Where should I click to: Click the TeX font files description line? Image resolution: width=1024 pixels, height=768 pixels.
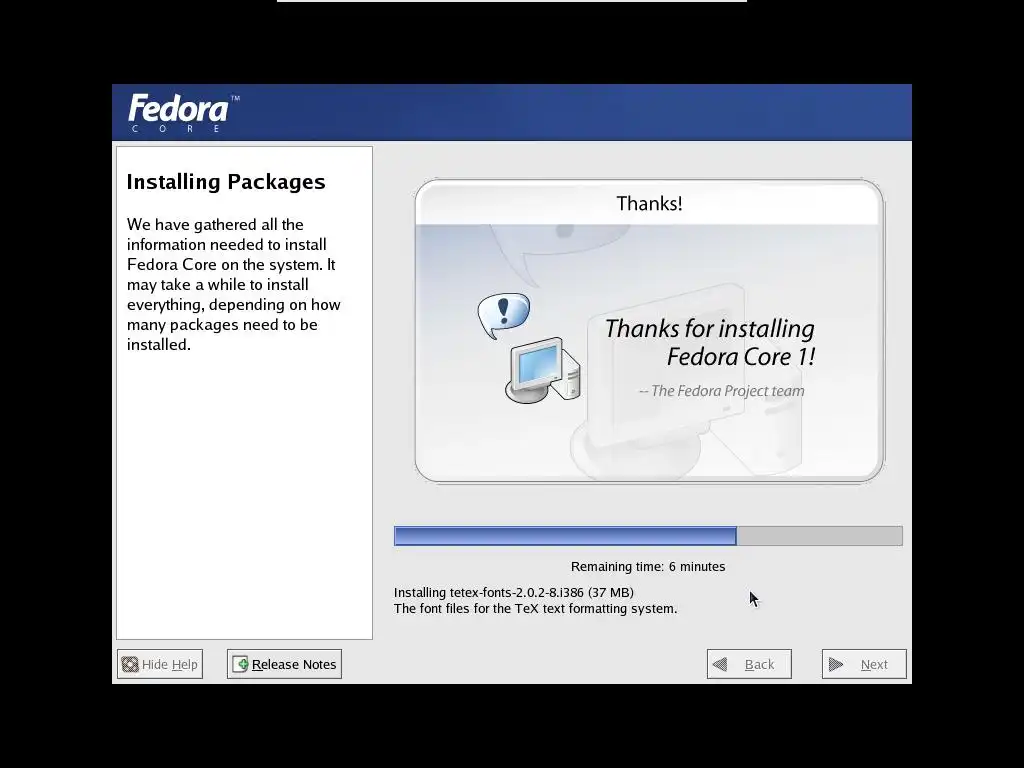pyautogui.click(x=536, y=609)
